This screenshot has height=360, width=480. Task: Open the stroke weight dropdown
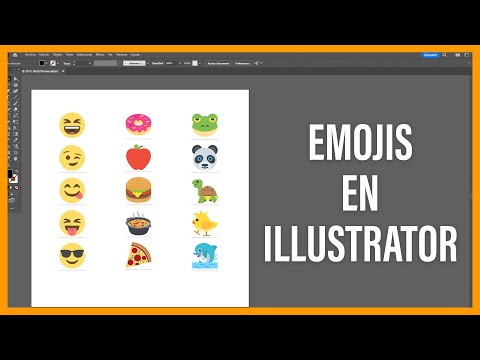tap(90, 63)
